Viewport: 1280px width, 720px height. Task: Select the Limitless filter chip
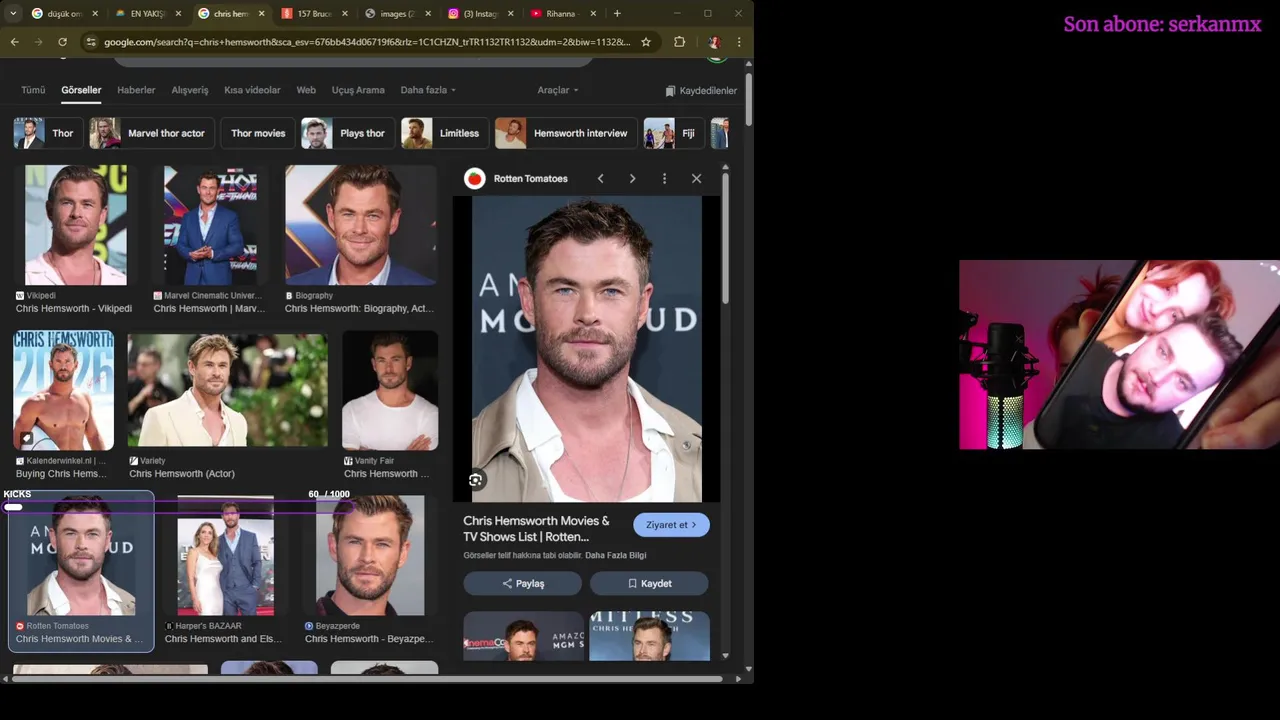(x=444, y=133)
